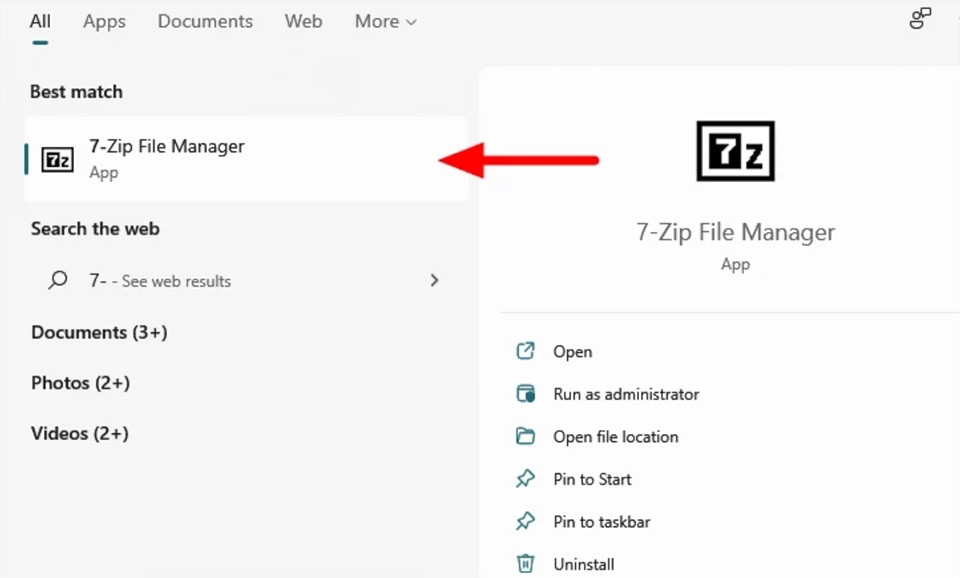This screenshot has width=960, height=578.
Task: Select the Documents tab
Action: click(x=205, y=20)
